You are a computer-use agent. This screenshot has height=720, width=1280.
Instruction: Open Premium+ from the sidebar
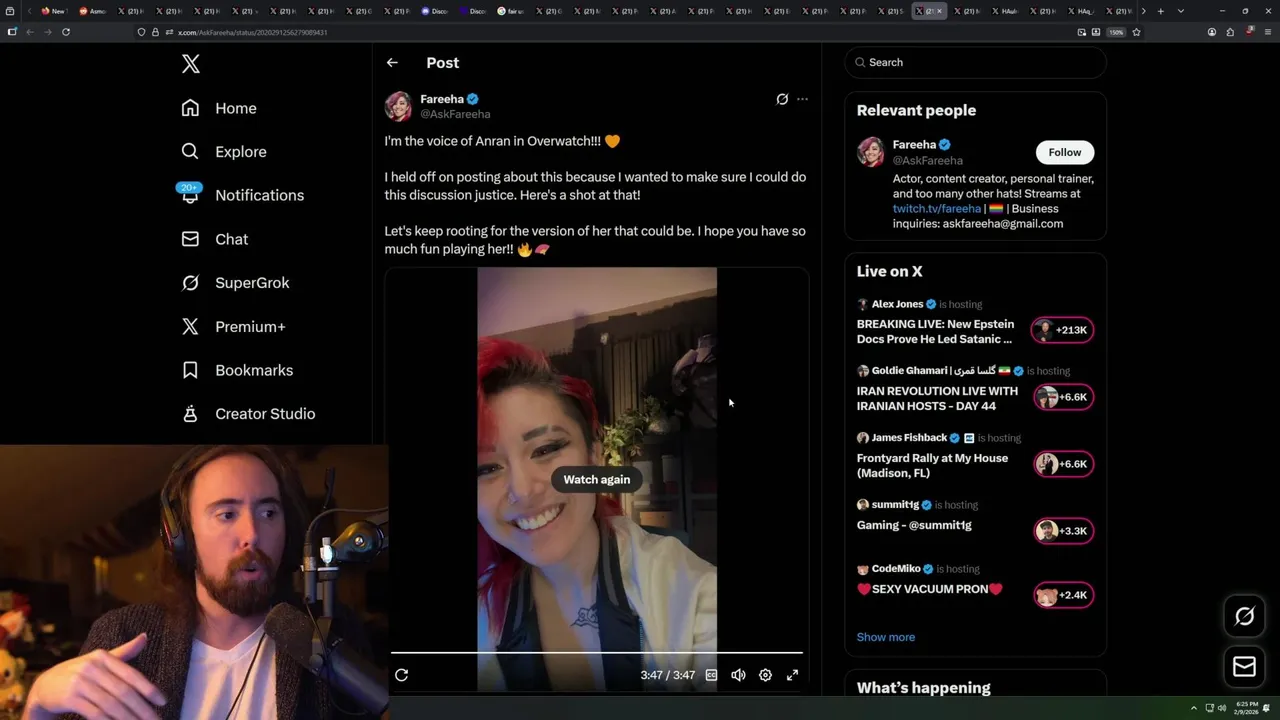(234, 327)
